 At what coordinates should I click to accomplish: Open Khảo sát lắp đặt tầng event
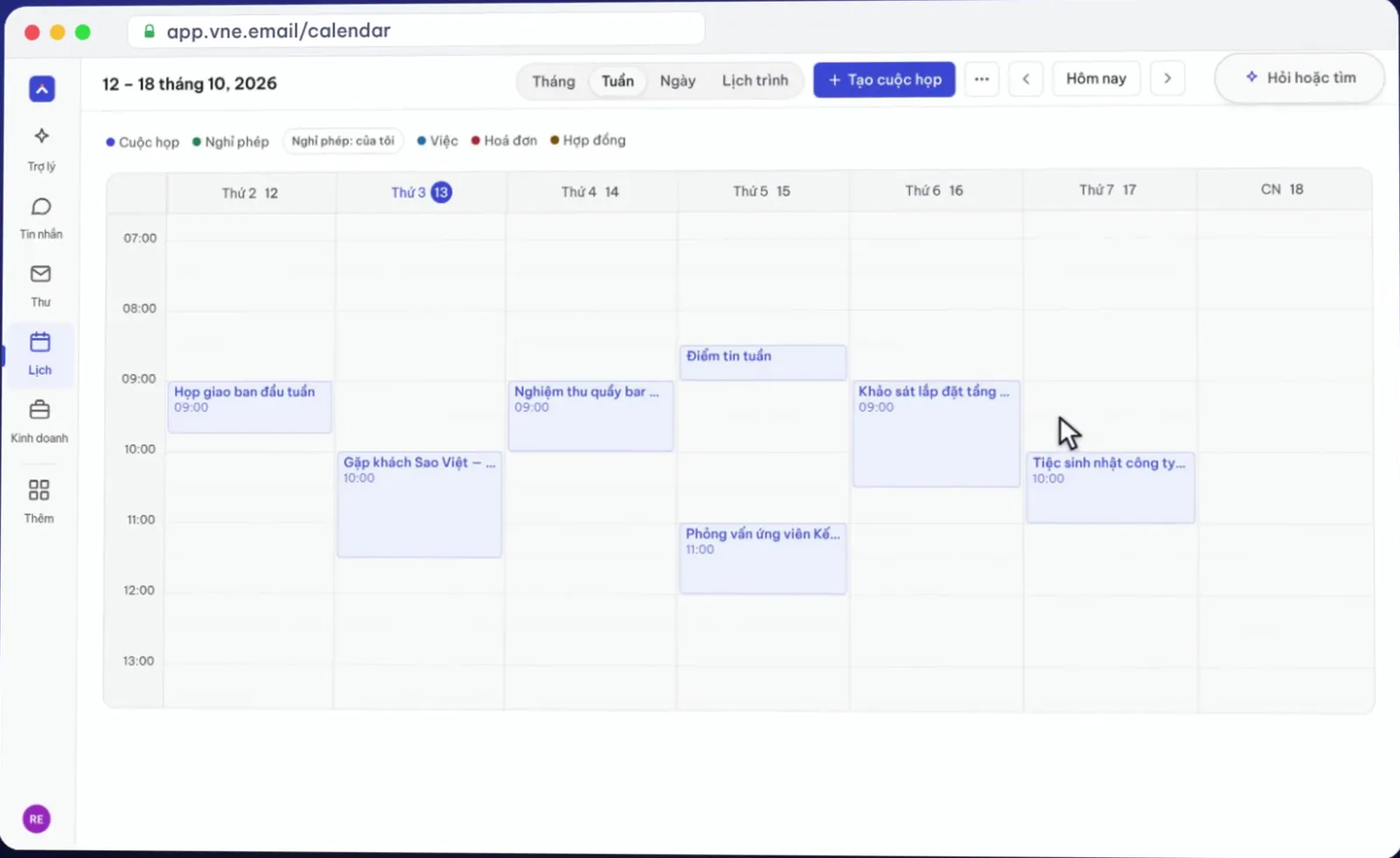(x=936, y=433)
